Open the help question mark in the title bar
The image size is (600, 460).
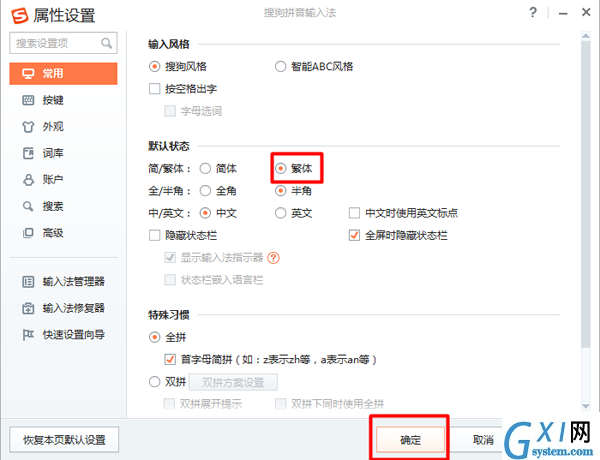[x=533, y=13]
